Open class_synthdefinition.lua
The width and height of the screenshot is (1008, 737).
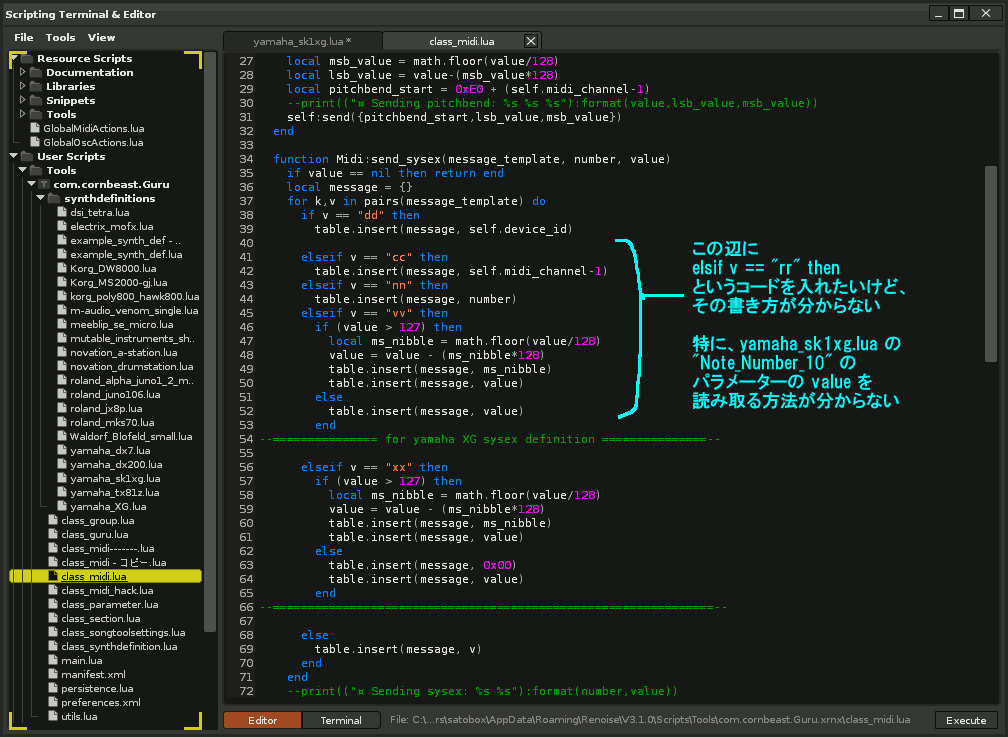coord(119,646)
